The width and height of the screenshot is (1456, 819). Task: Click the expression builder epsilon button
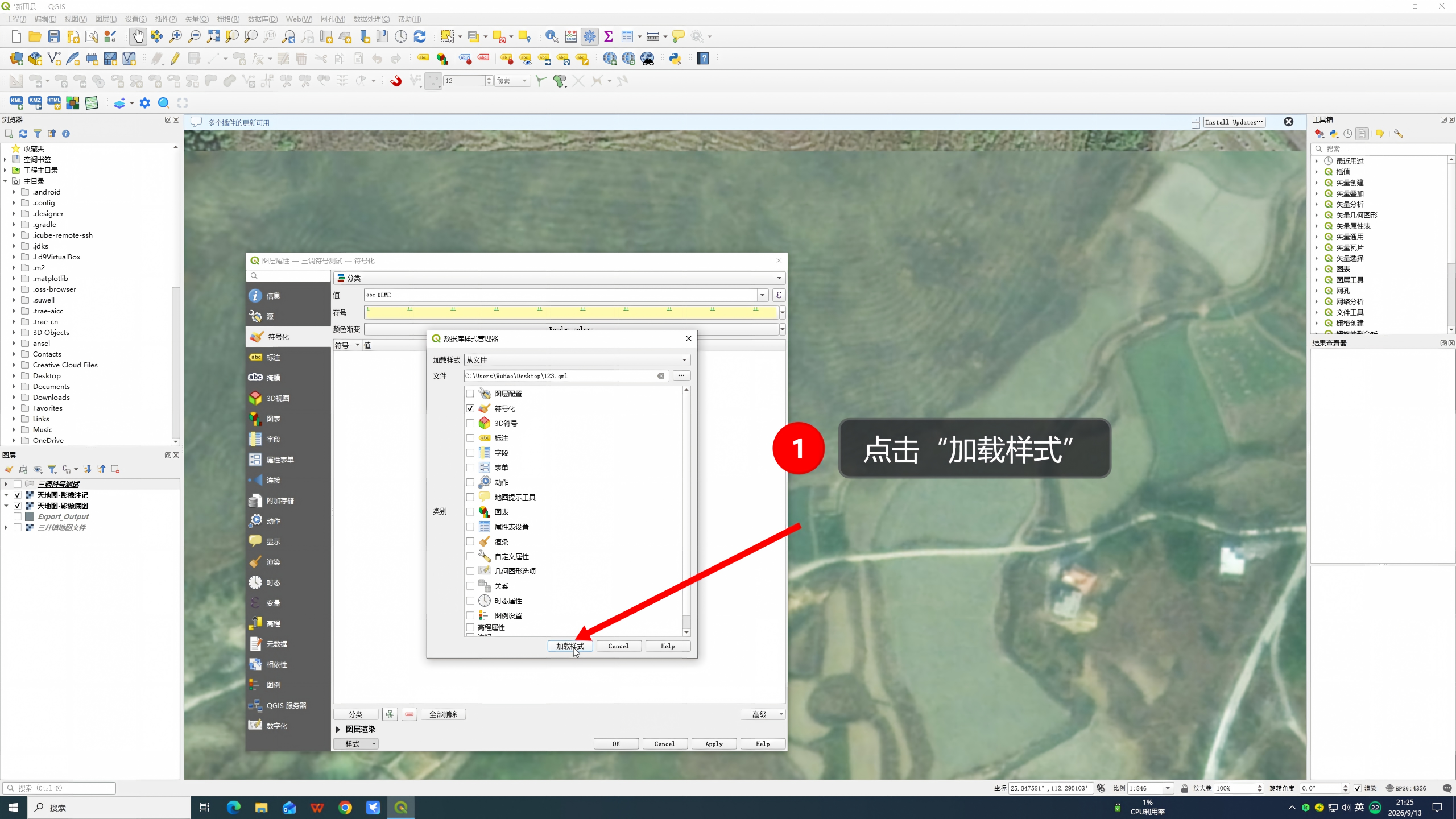click(x=779, y=295)
